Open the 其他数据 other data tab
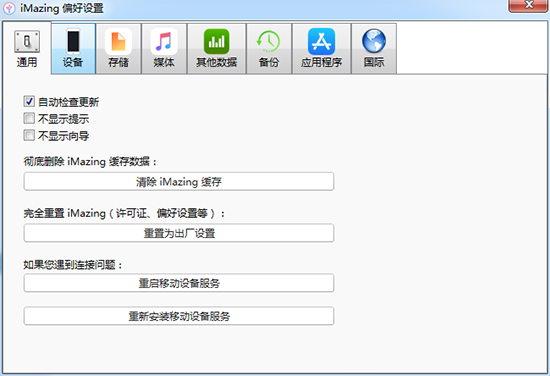The width and height of the screenshot is (550, 376). pos(216,48)
